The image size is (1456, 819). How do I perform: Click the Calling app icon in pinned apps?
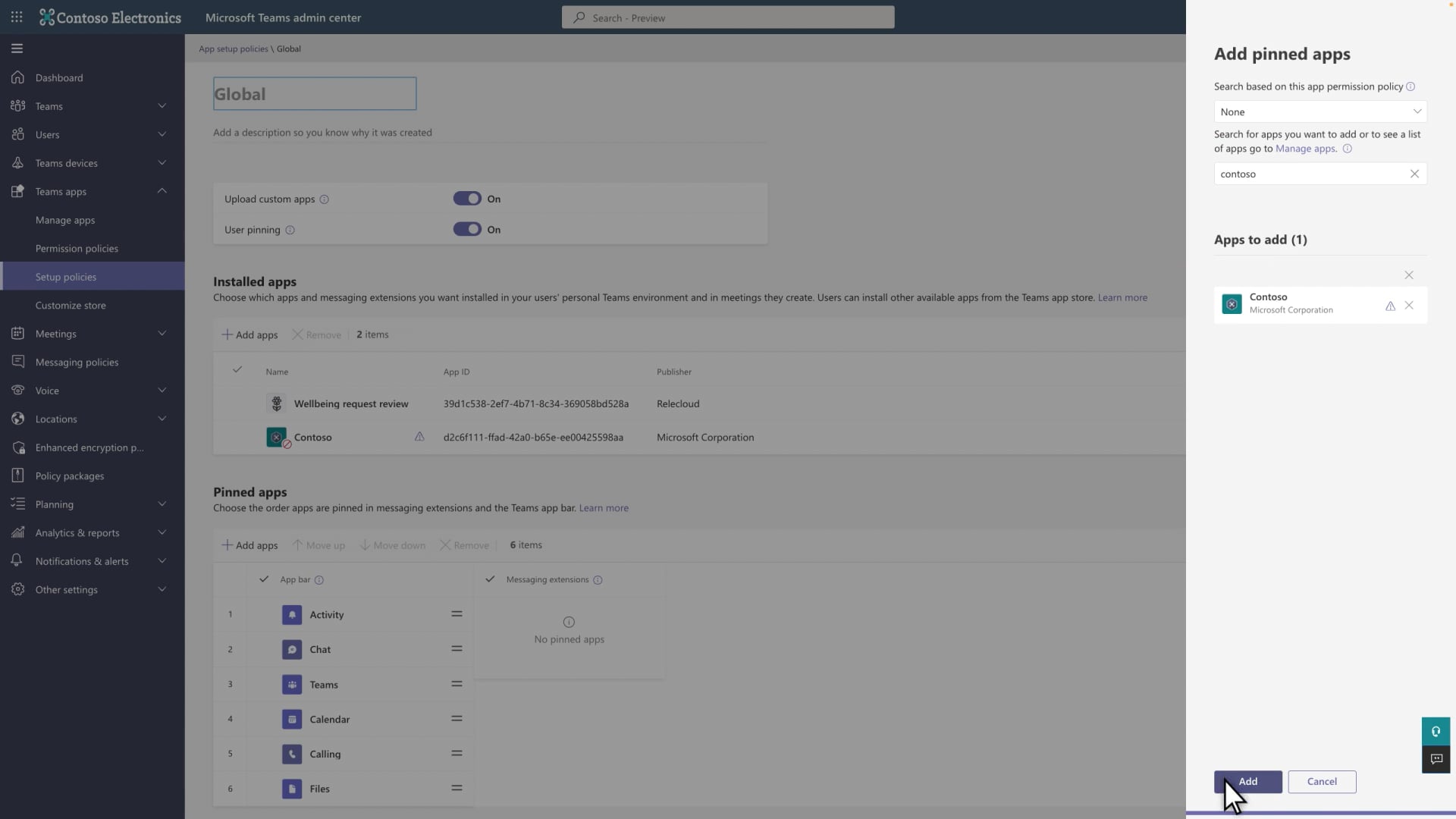291,754
